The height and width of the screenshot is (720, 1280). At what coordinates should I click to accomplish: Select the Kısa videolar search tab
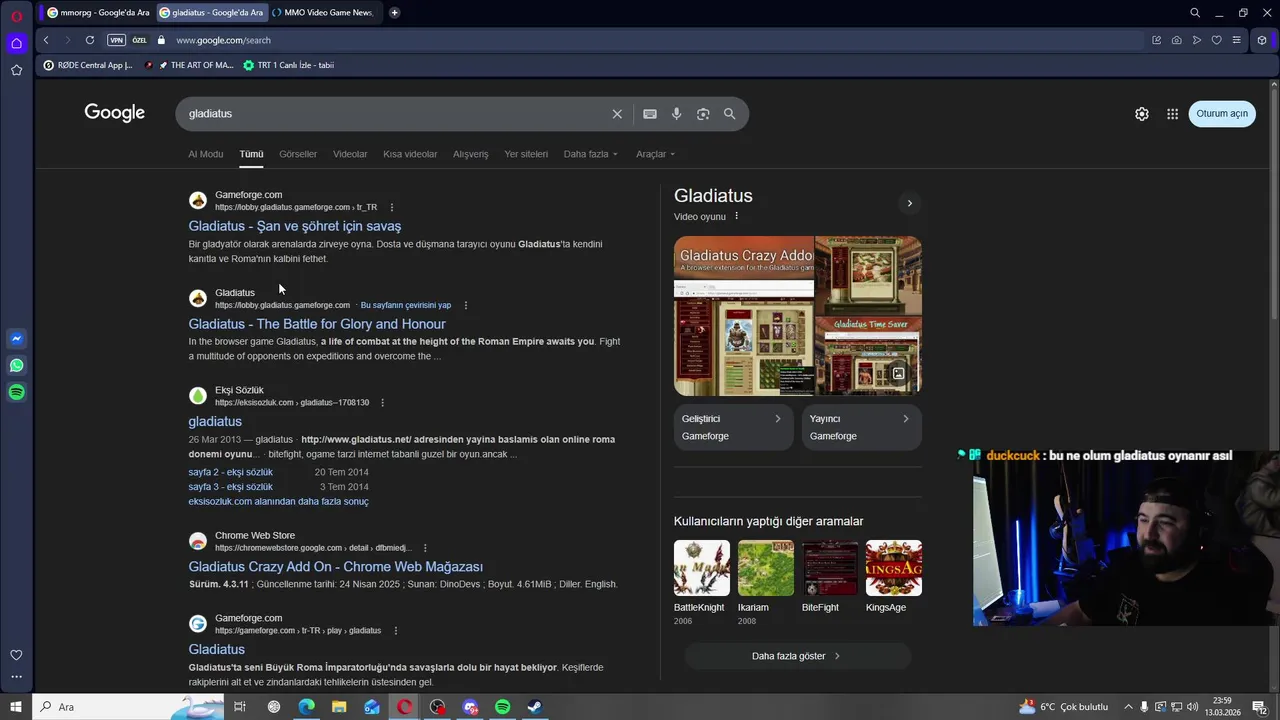[410, 154]
